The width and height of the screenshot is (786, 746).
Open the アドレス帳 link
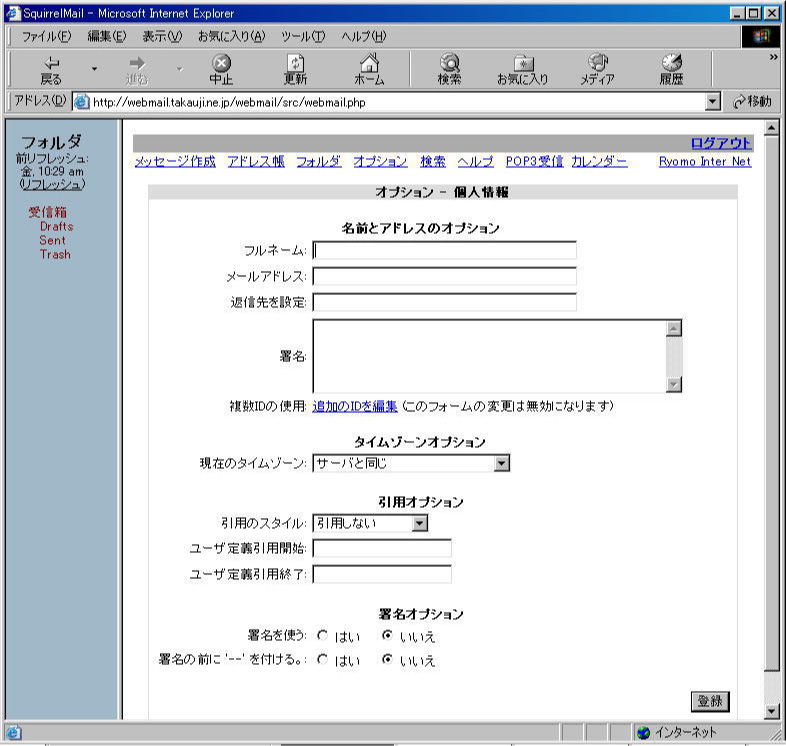(x=256, y=161)
